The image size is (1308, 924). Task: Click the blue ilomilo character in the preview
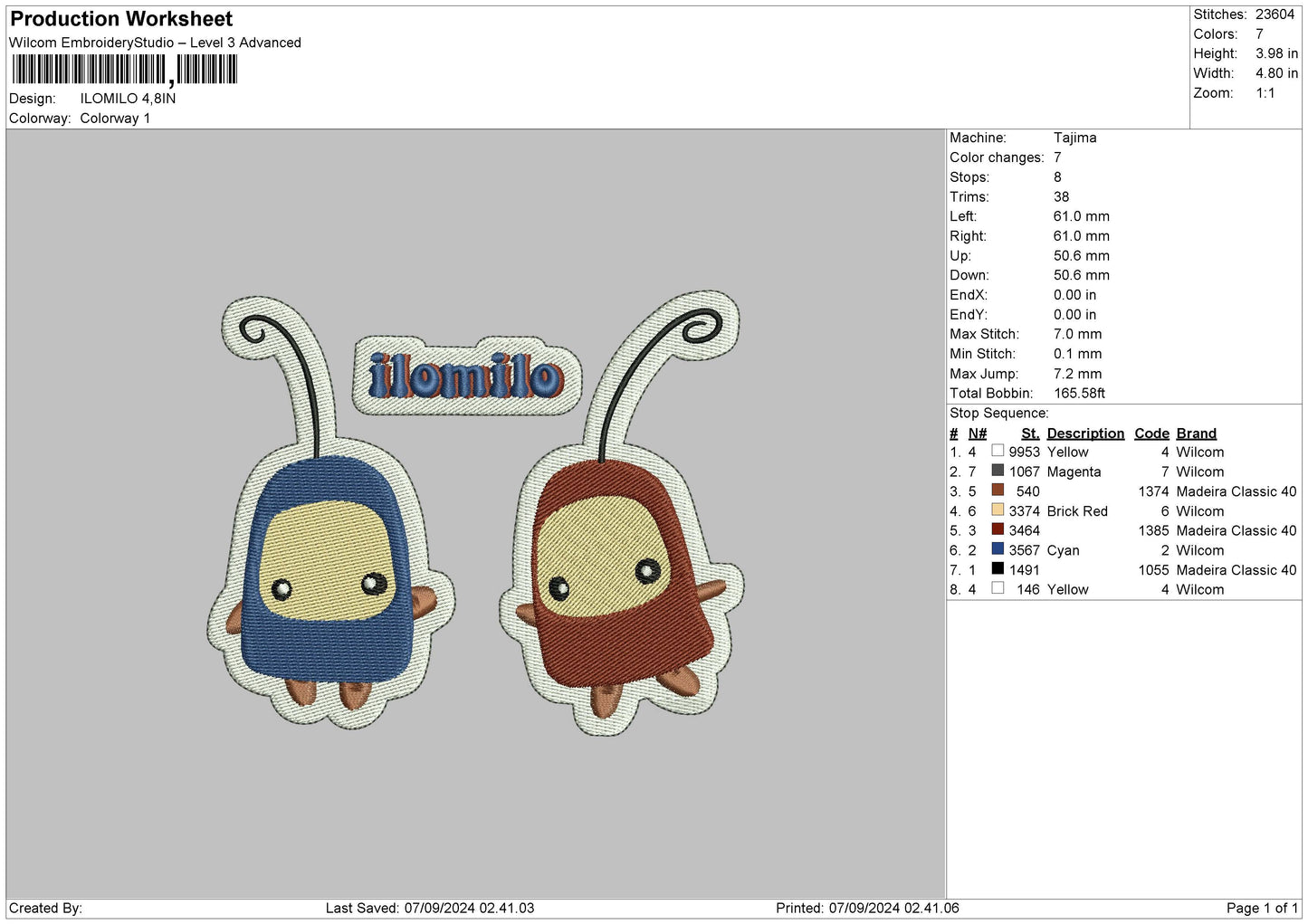(x=330, y=511)
